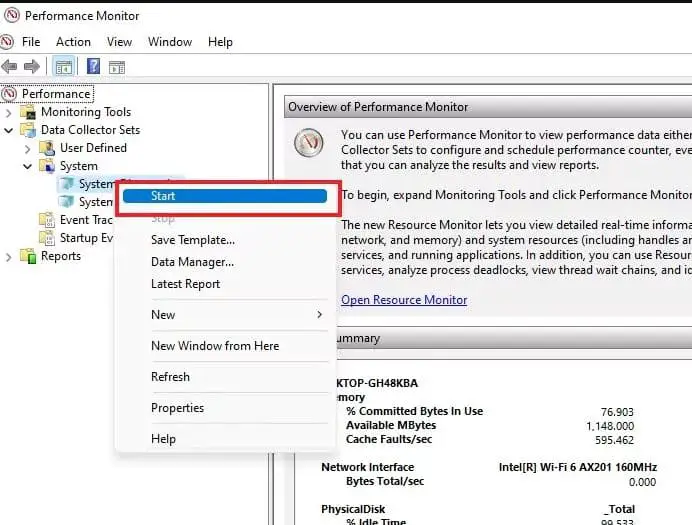Click the 'Cache Faults/sec' counter label
Image resolution: width=692 pixels, height=525 pixels.
[389, 439]
